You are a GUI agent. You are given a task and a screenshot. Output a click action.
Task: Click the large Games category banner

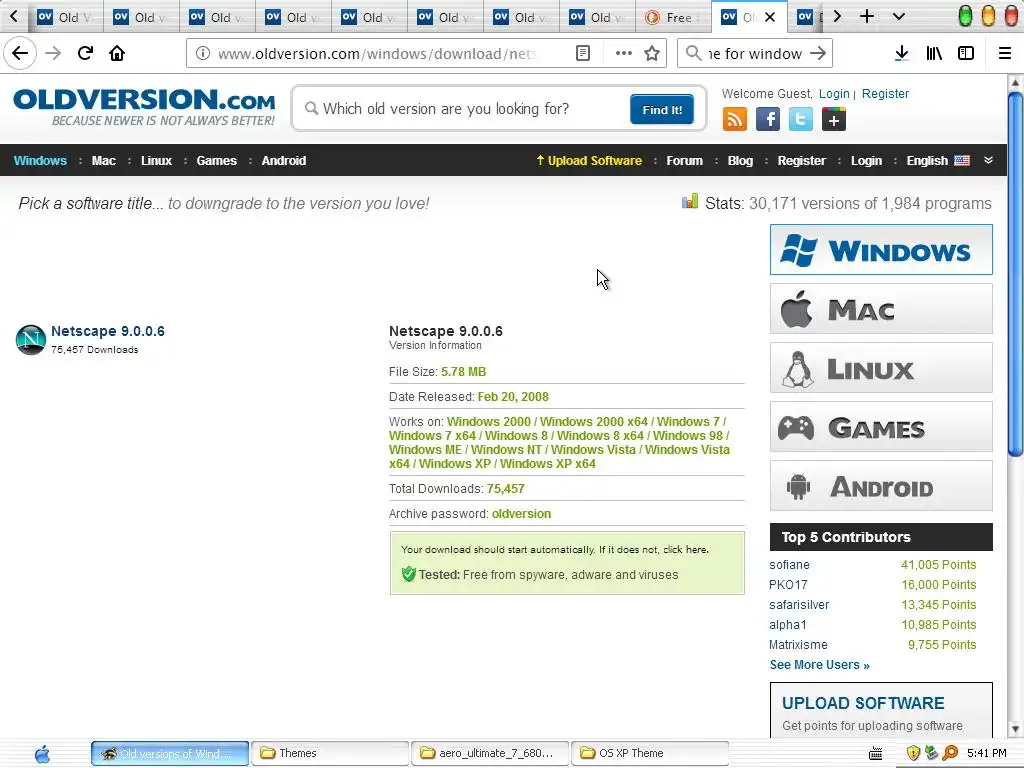[x=881, y=427]
